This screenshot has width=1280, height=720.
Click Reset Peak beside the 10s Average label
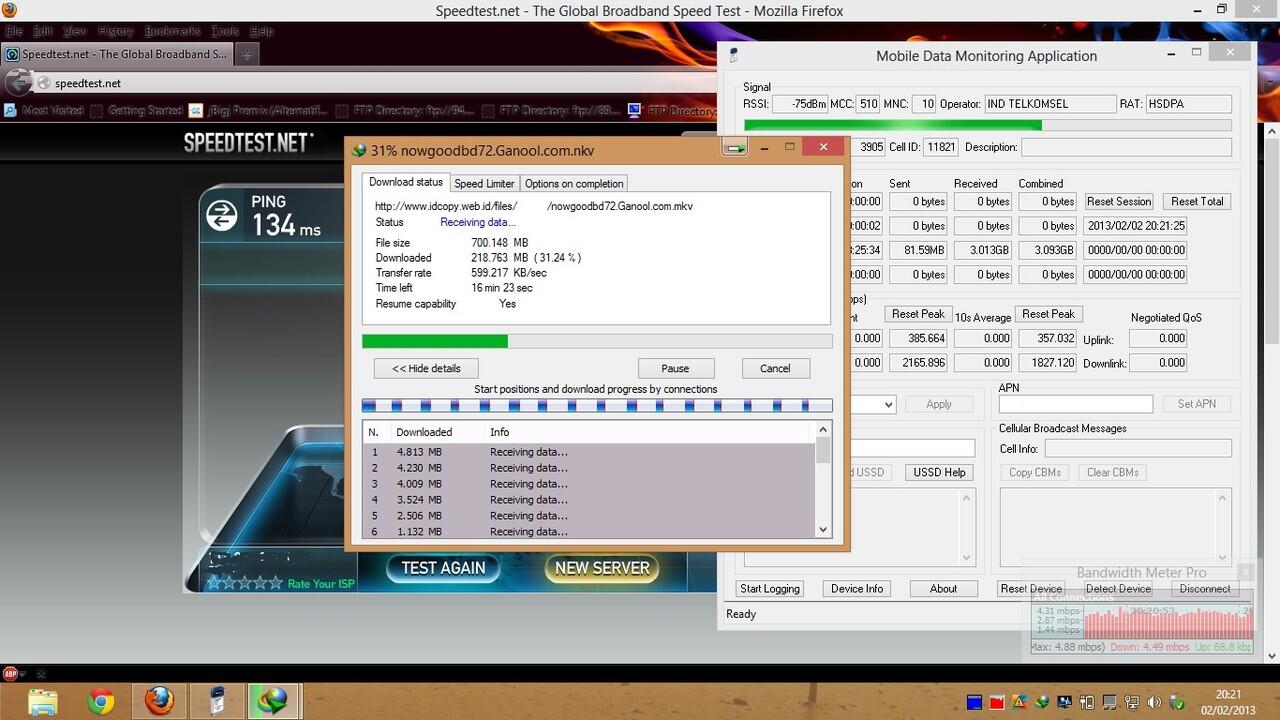point(1048,314)
